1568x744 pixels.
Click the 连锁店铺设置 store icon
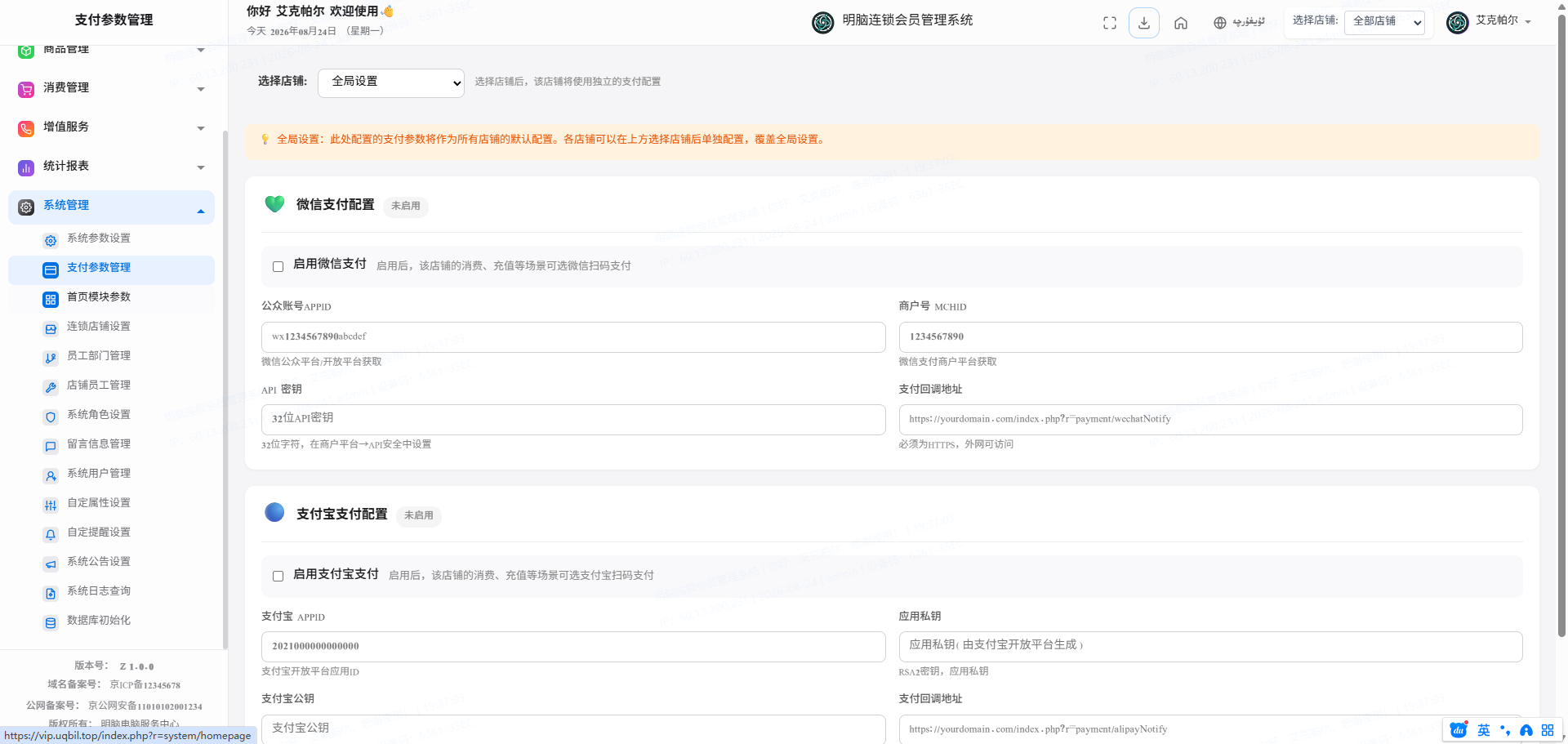[51, 328]
